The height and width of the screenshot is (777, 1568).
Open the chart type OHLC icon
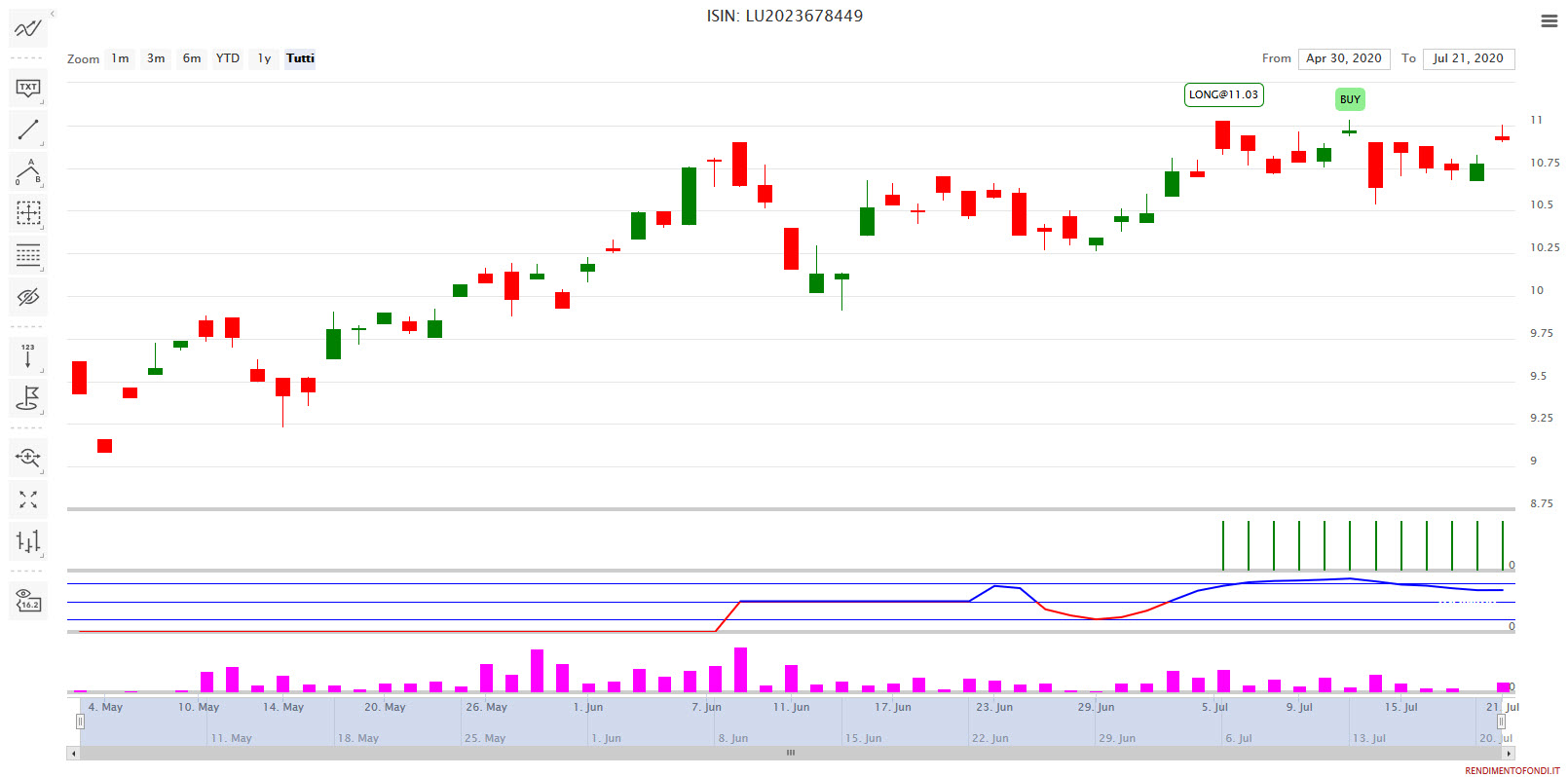[x=27, y=541]
